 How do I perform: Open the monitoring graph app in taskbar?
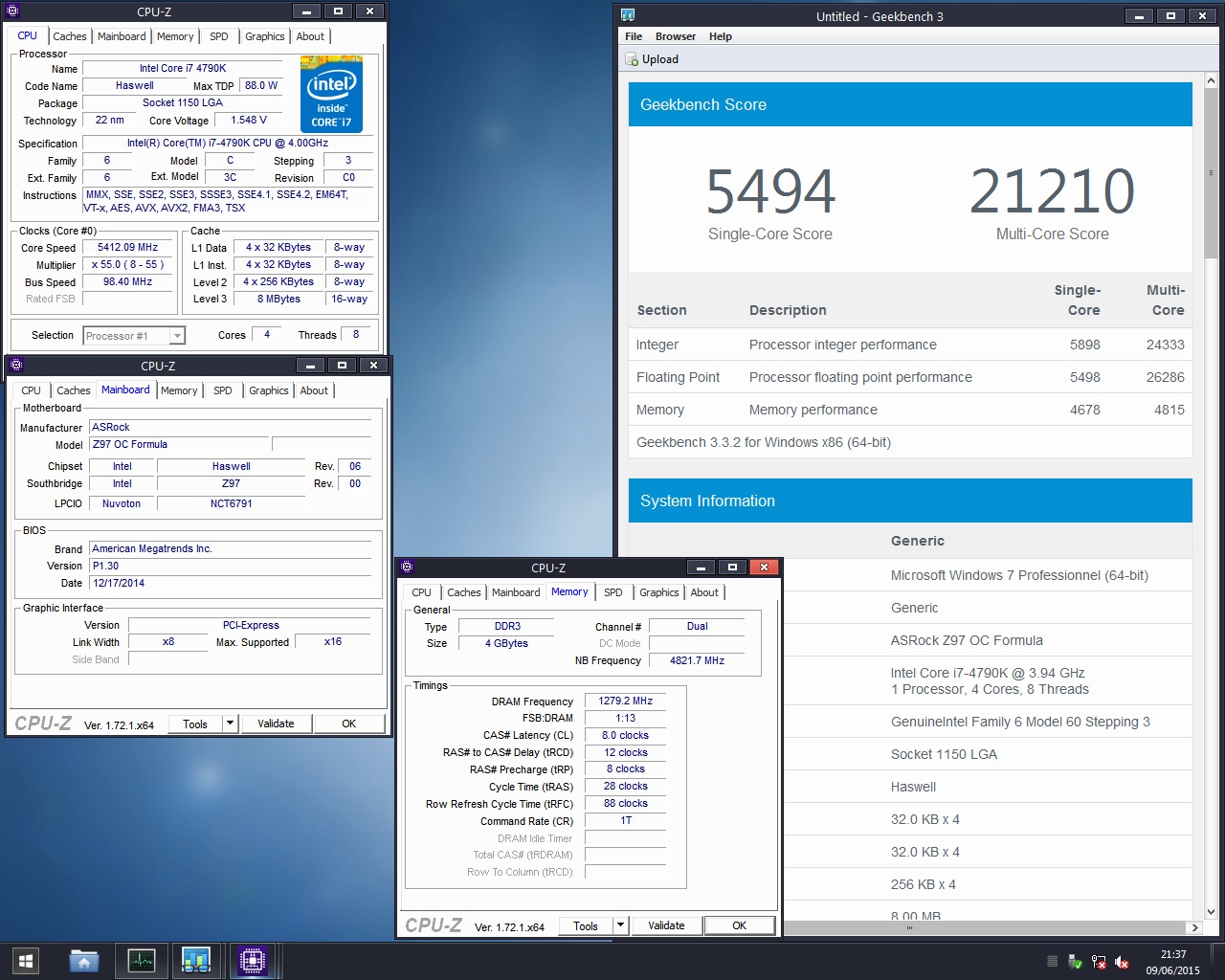click(142, 961)
